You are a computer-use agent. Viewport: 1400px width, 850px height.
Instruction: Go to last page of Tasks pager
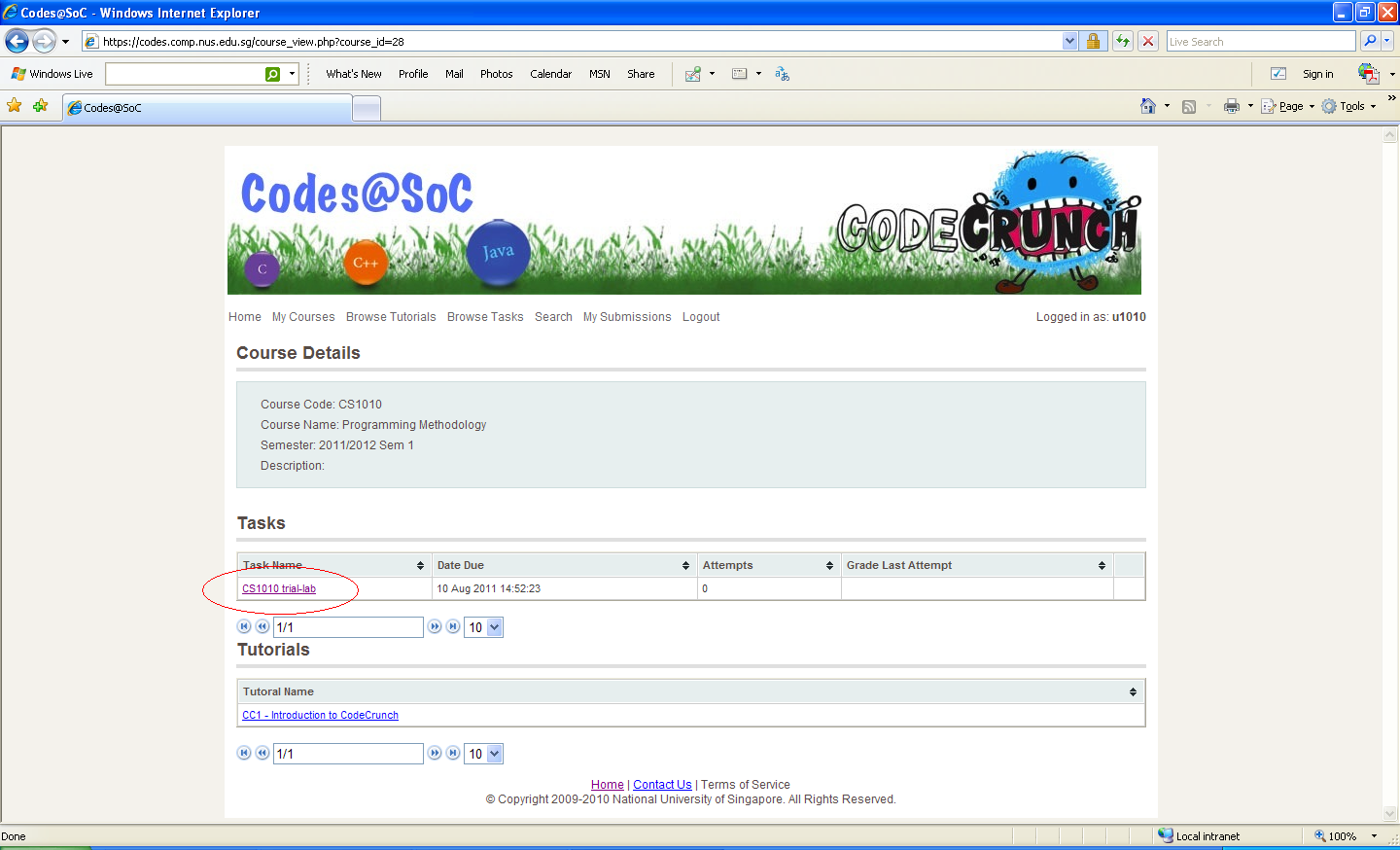click(x=453, y=627)
